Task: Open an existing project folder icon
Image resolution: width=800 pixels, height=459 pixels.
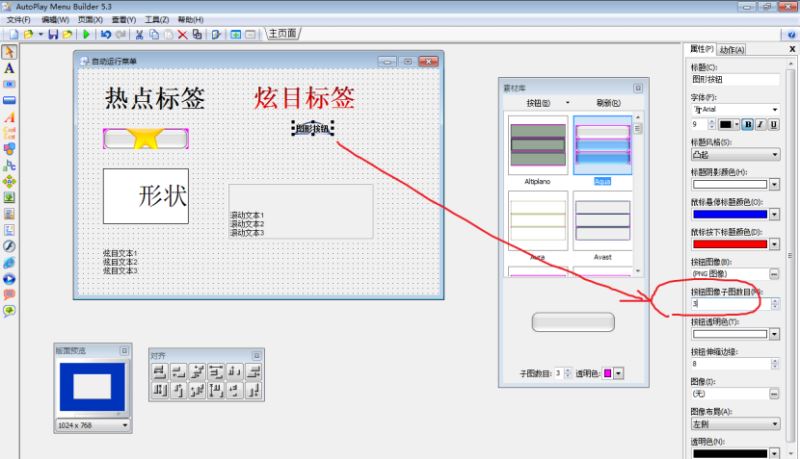Action: (x=29, y=34)
